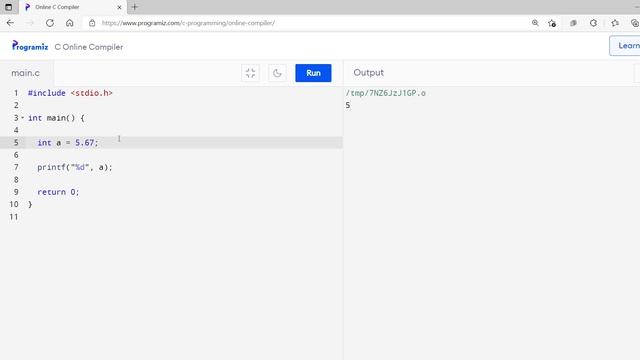The height and width of the screenshot is (360, 640).
Task: Click the printf("%d", a); line
Action: pos(75,167)
